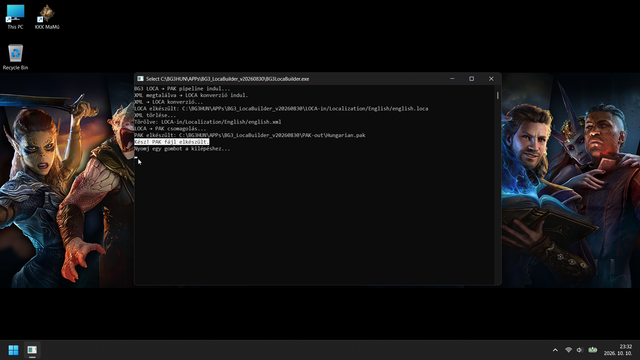Click the console vertical scrollbar thumb

498,96
